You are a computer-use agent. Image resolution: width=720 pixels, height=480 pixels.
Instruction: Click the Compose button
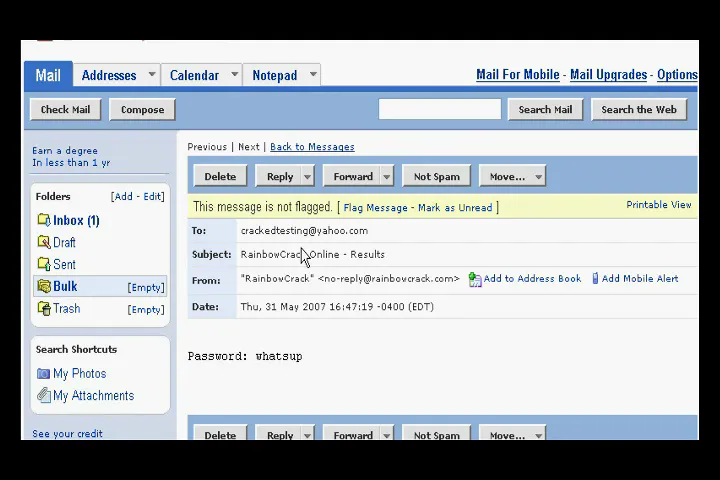click(142, 109)
